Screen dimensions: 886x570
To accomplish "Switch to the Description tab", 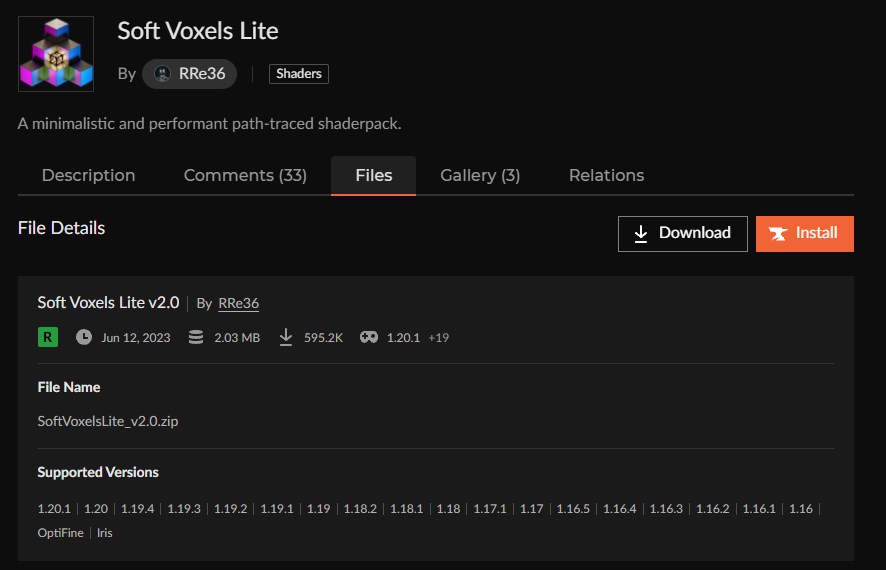I will 88,175.
